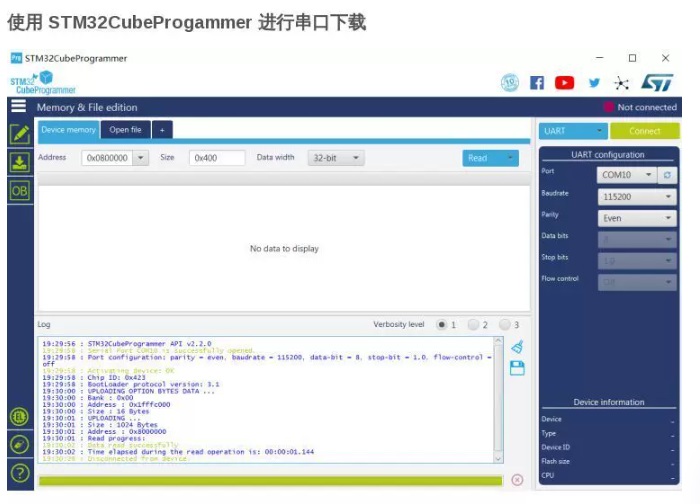Expand the Data width 32-bit dropdown
Viewport: 700px width, 504px height.
(x=336, y=158)
